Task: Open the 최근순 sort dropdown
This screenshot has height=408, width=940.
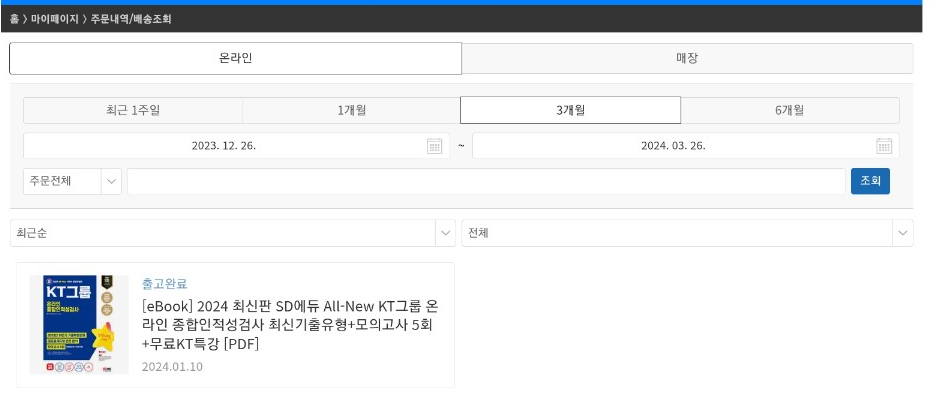Action: (233, 233)
